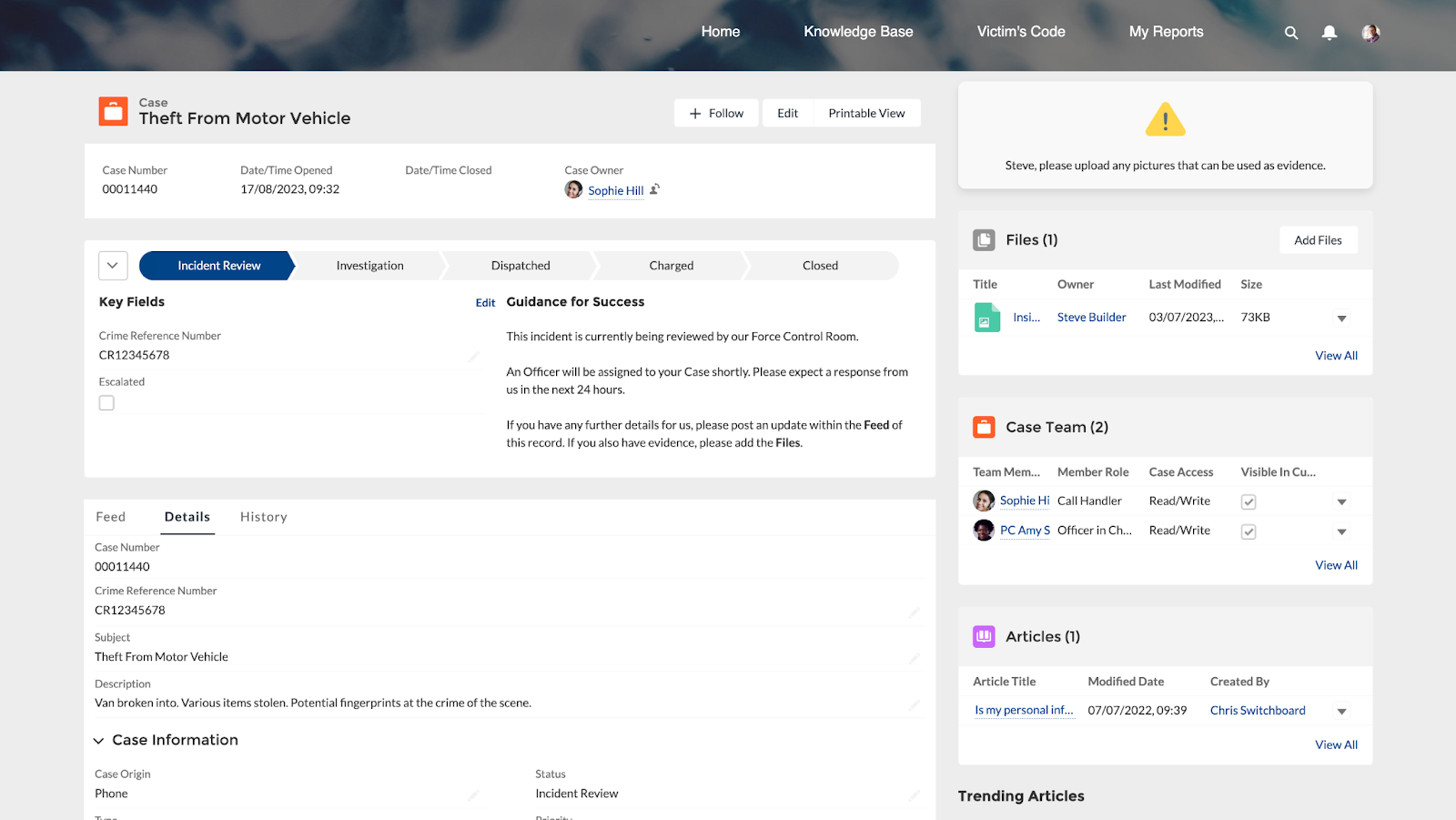Collapse the path details chevron button

(x=113, y=266)
